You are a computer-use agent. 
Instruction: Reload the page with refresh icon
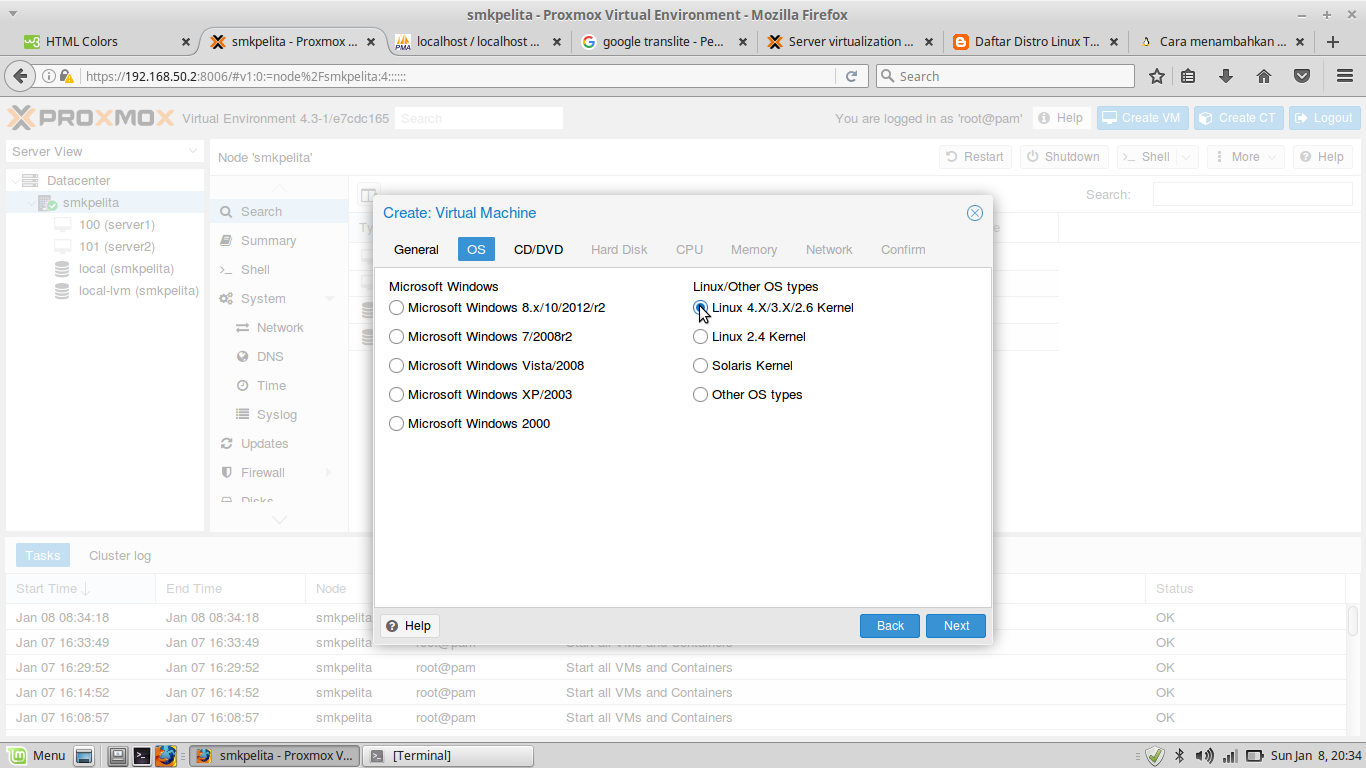(x=852, y=76)
